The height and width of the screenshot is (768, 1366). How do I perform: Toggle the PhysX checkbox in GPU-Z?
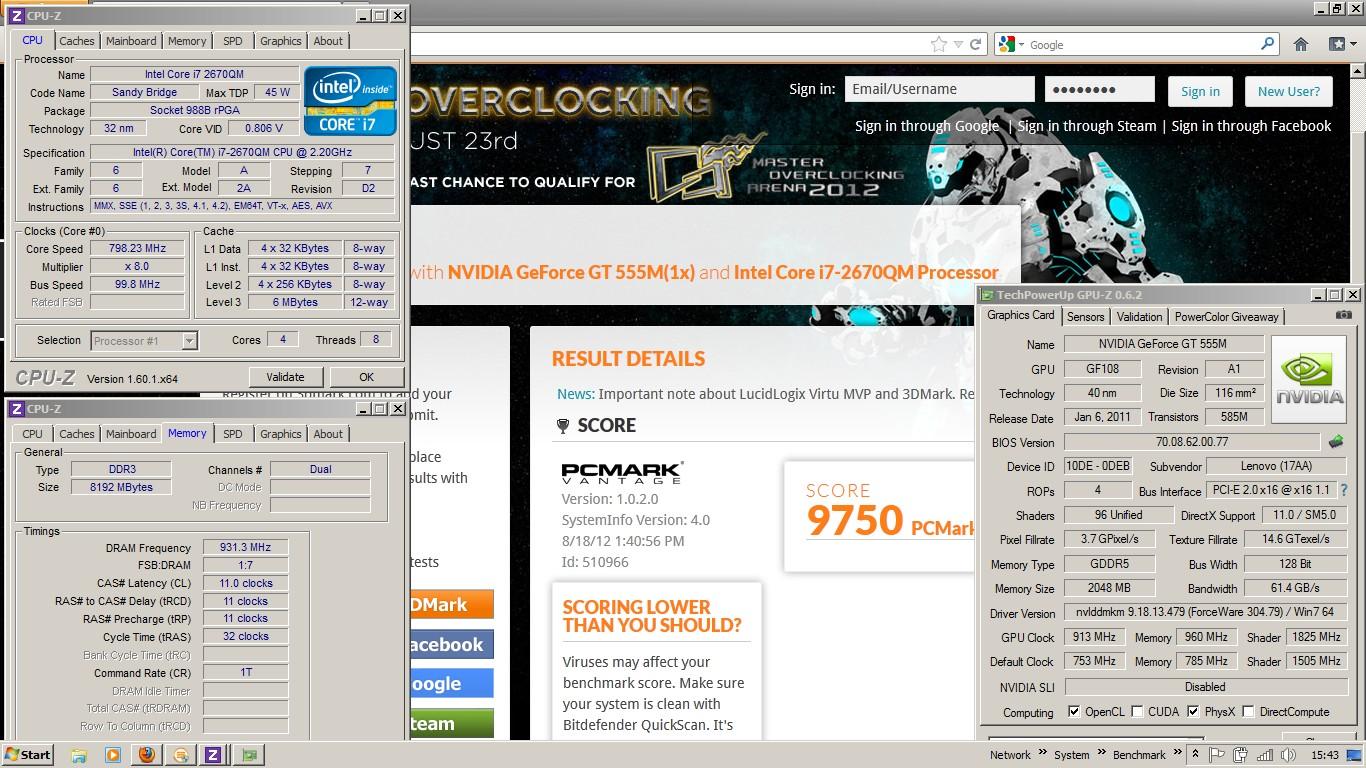tap(1193, 712)
